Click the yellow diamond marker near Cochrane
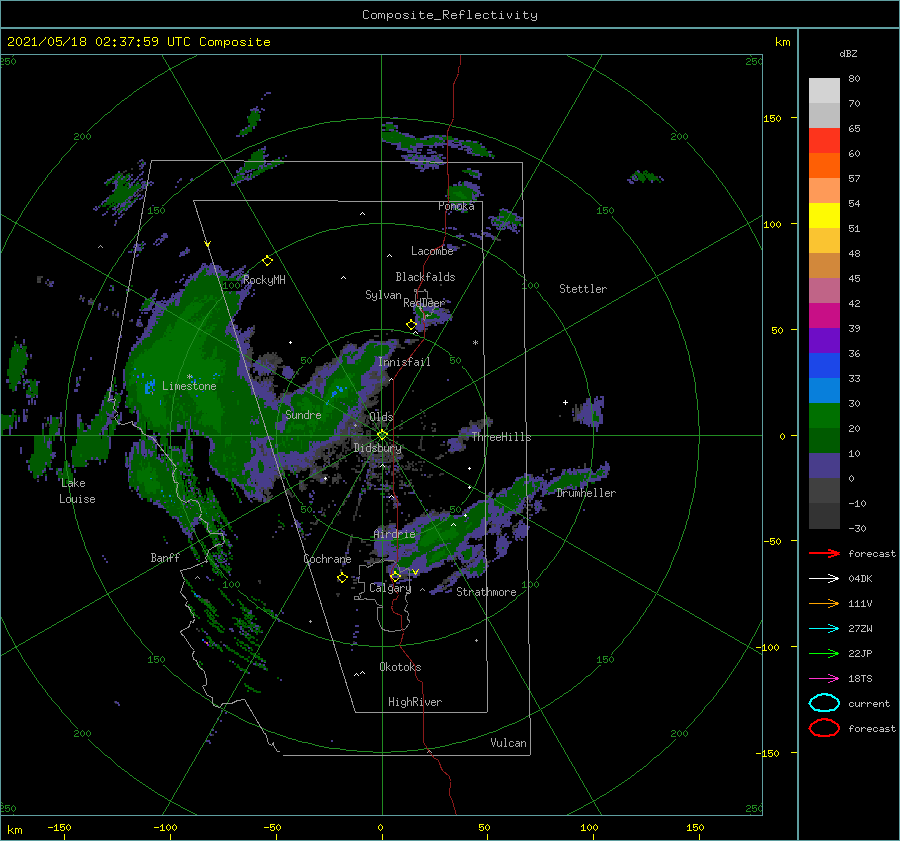Viewport: 900px width, 841px height. 342,578
